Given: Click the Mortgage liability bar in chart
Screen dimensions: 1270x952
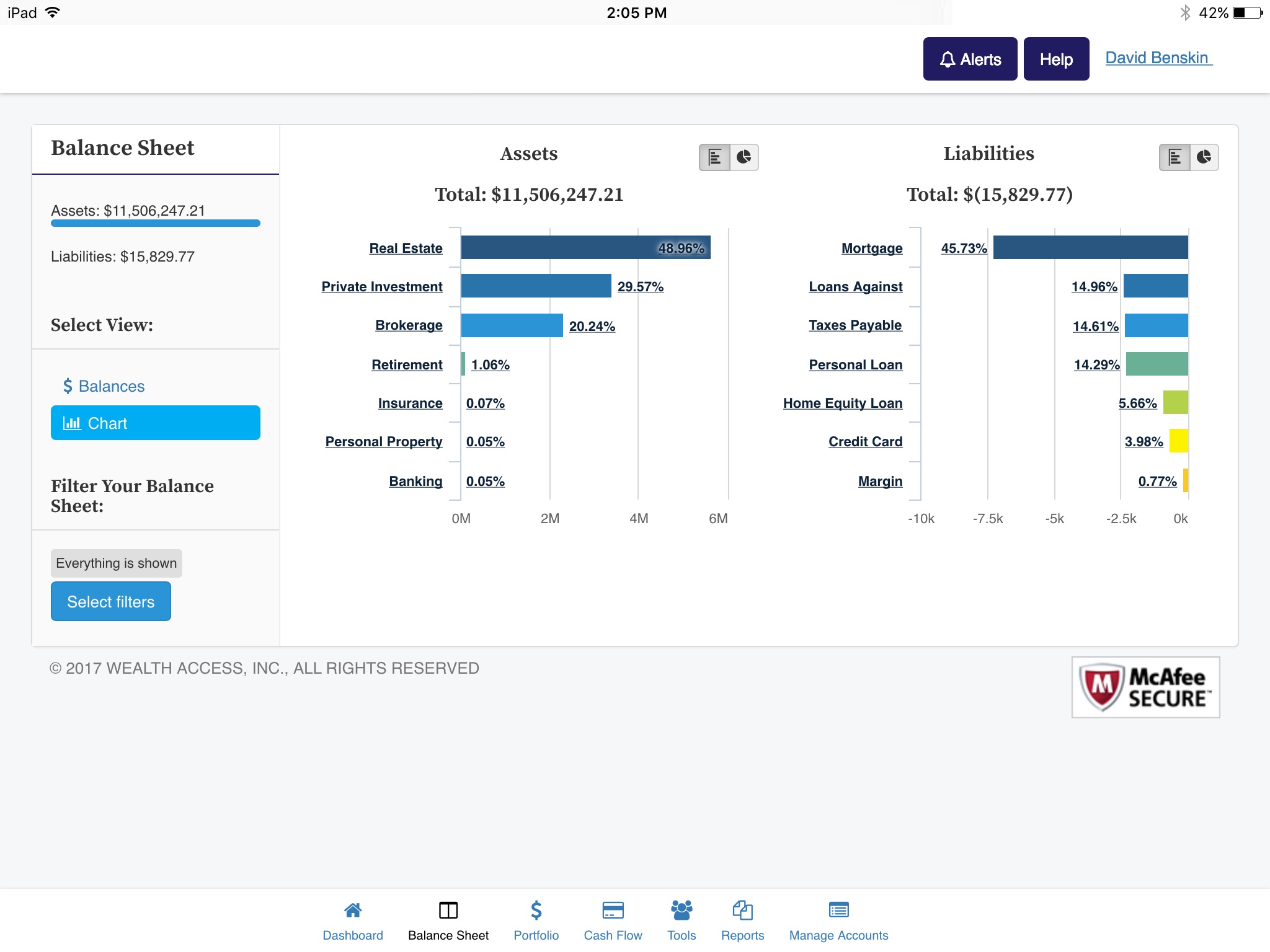Looking at the screenshot, I should (x=1089, y=248).
